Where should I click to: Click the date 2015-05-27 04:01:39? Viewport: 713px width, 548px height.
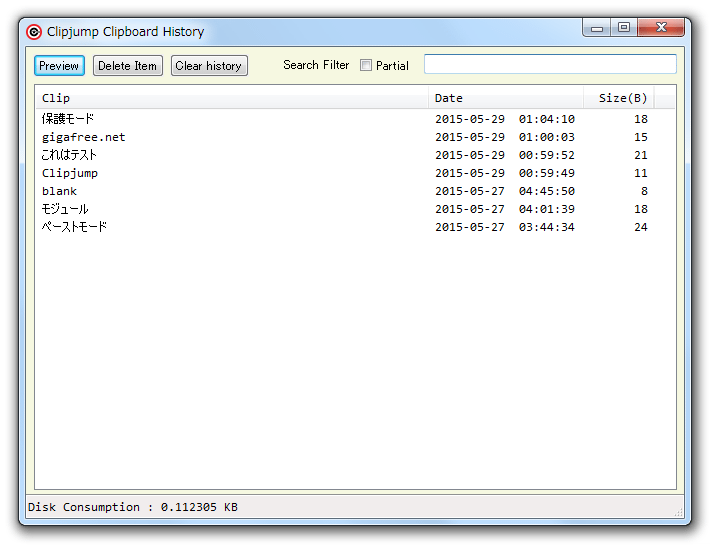tap(505, 209)
